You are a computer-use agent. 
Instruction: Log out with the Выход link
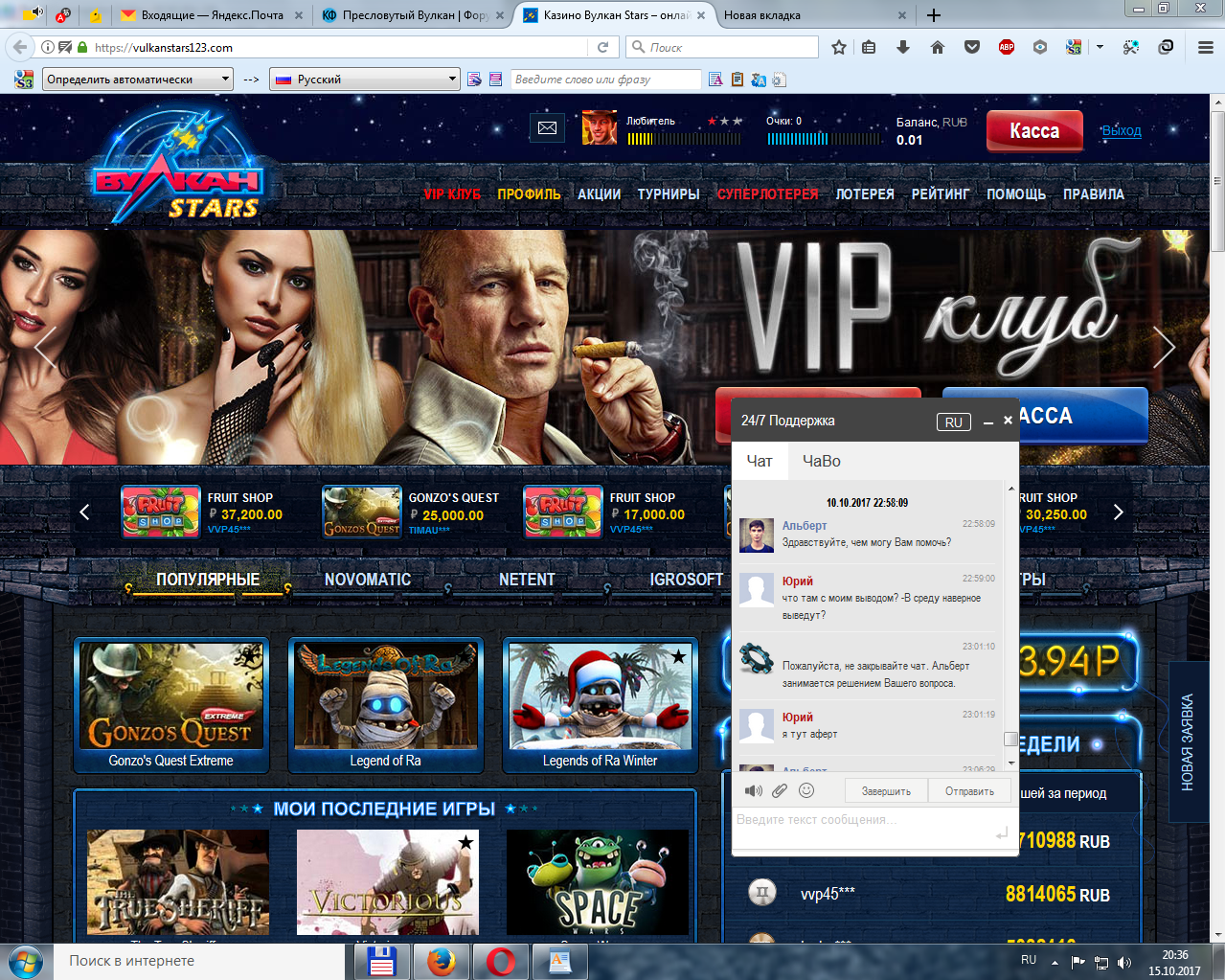click(x=1121, y=130)
